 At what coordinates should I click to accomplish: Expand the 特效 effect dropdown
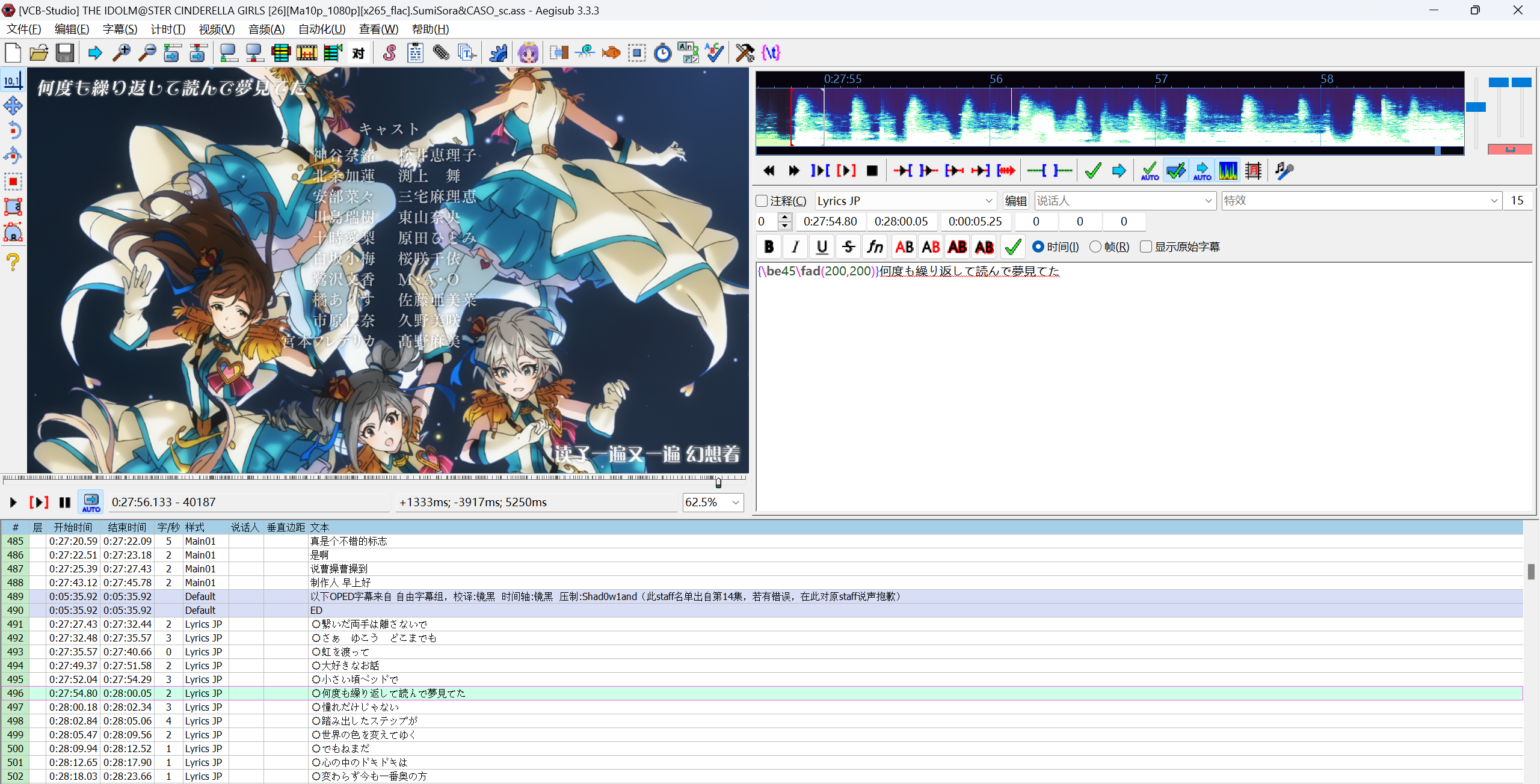[1494, 201]
